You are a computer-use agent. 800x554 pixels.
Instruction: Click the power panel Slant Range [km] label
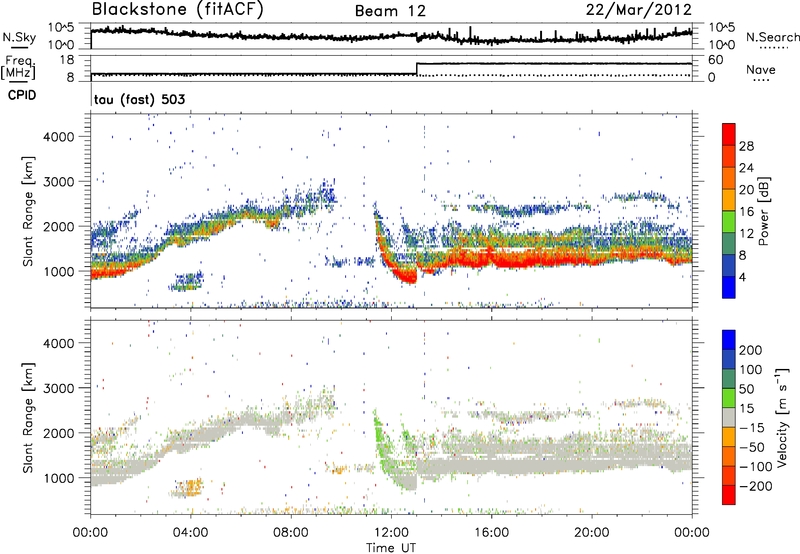click(28, 211)
